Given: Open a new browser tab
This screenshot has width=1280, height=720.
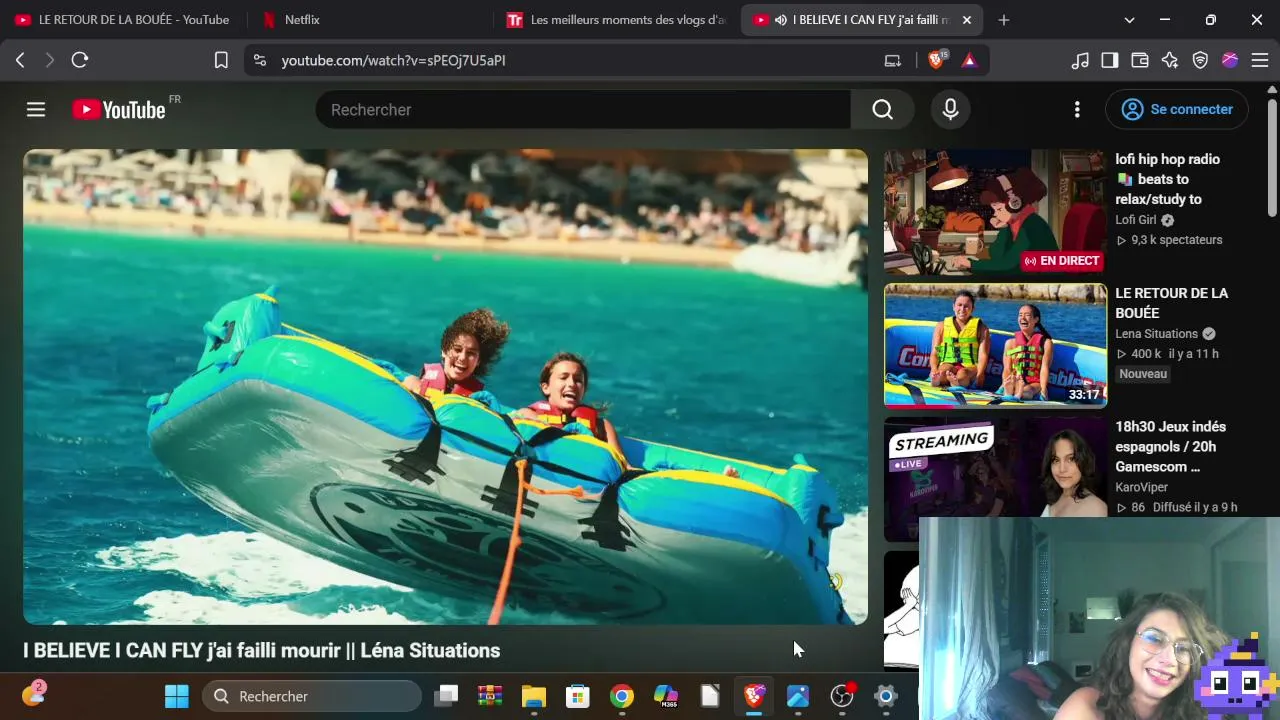Looking at the screenshot, I should click(1004, 20).
